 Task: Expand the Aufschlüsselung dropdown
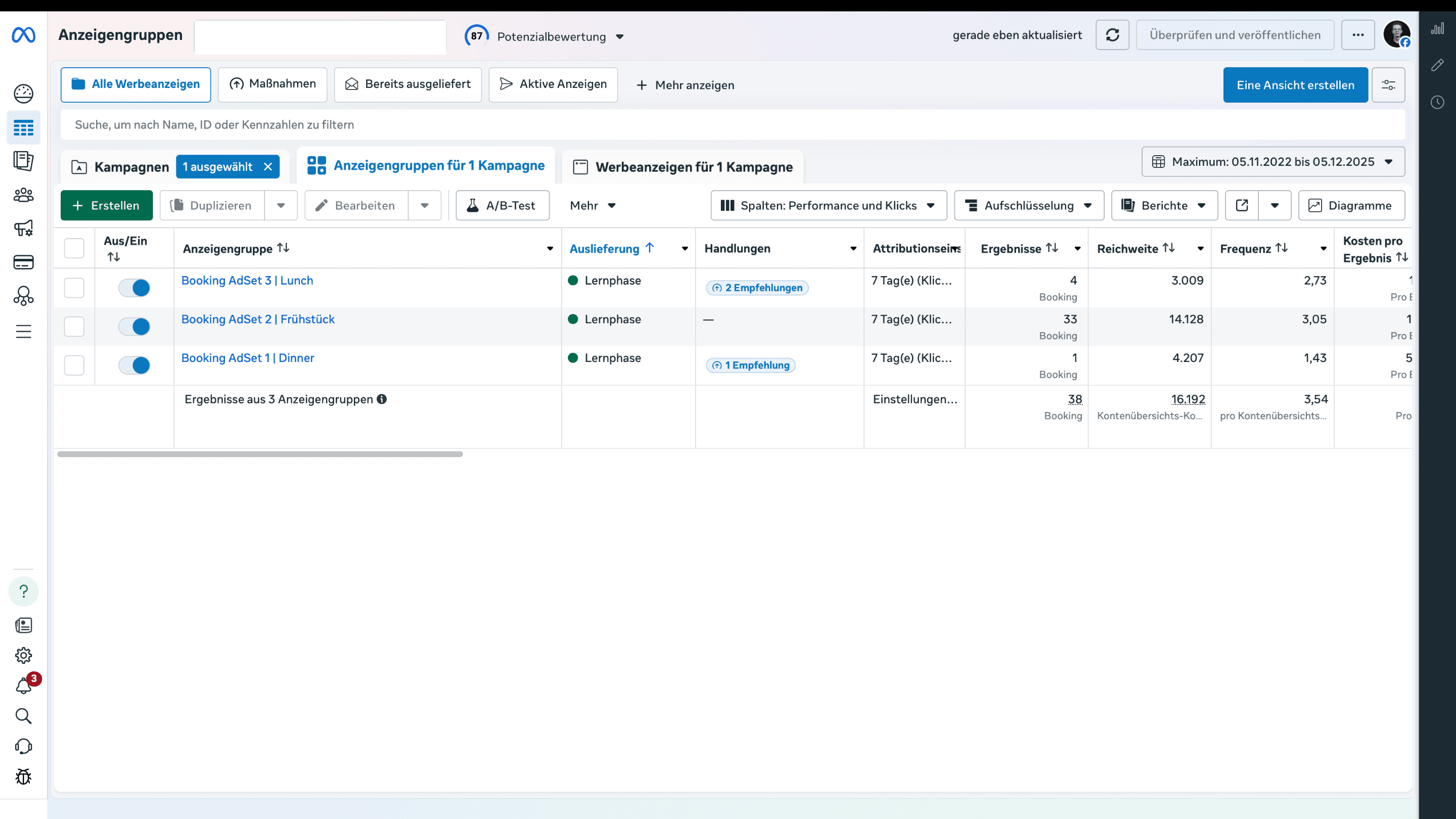(x=1028, y=205)
